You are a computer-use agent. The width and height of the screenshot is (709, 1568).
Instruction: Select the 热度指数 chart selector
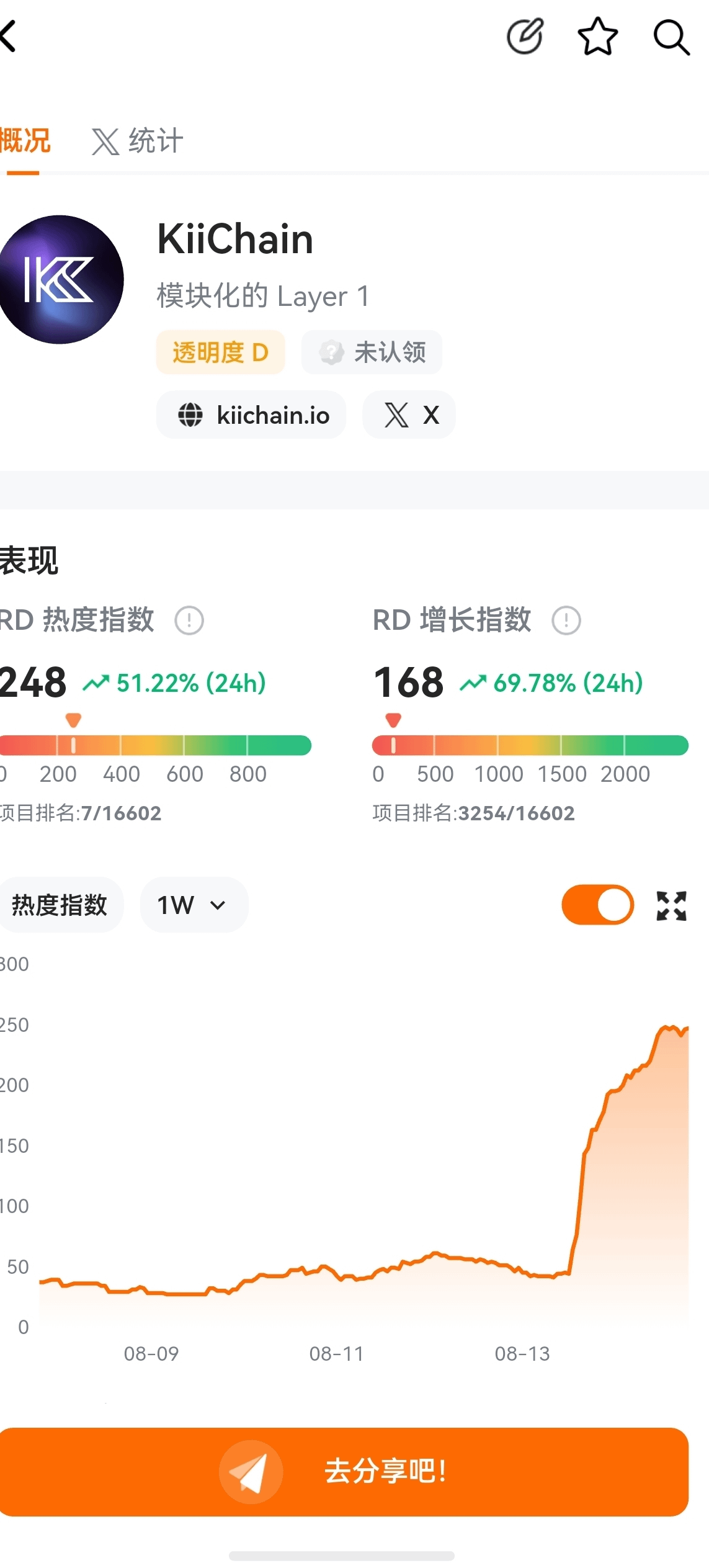click(x=60, y=905)
